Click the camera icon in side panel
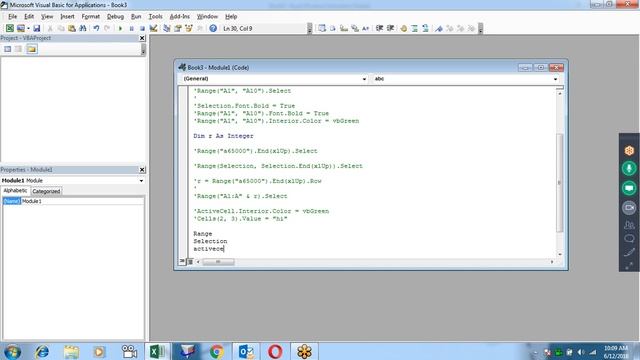640x360 pixels. [x=629, y=208]
